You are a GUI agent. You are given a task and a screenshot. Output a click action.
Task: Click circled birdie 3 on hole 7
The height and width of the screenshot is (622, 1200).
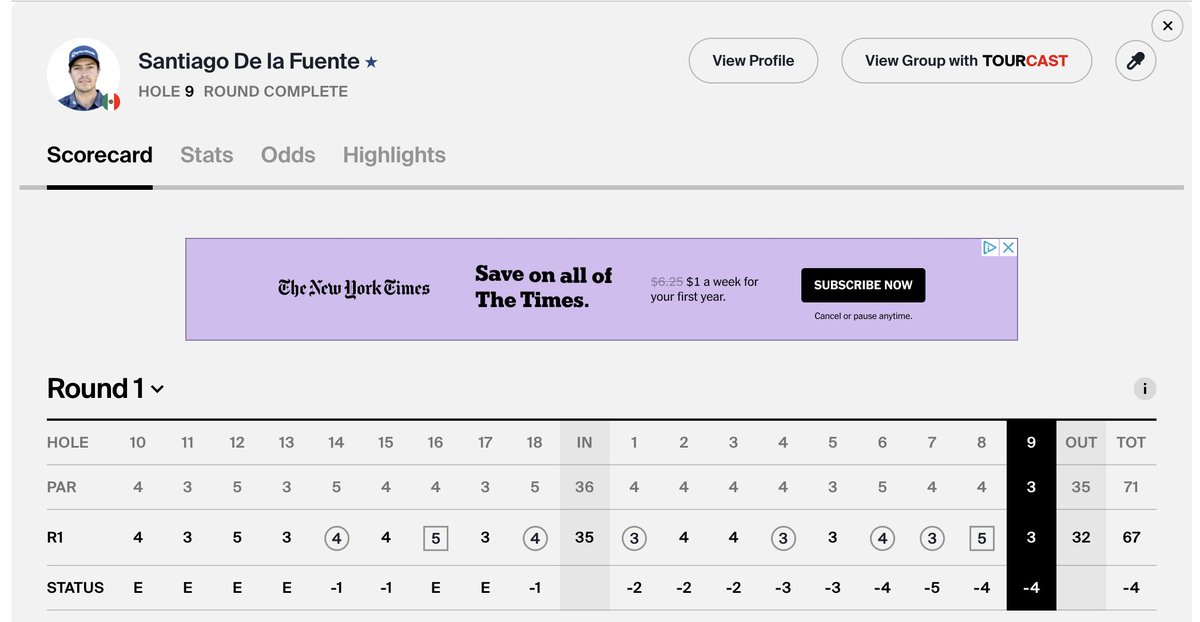pos(932,538)
